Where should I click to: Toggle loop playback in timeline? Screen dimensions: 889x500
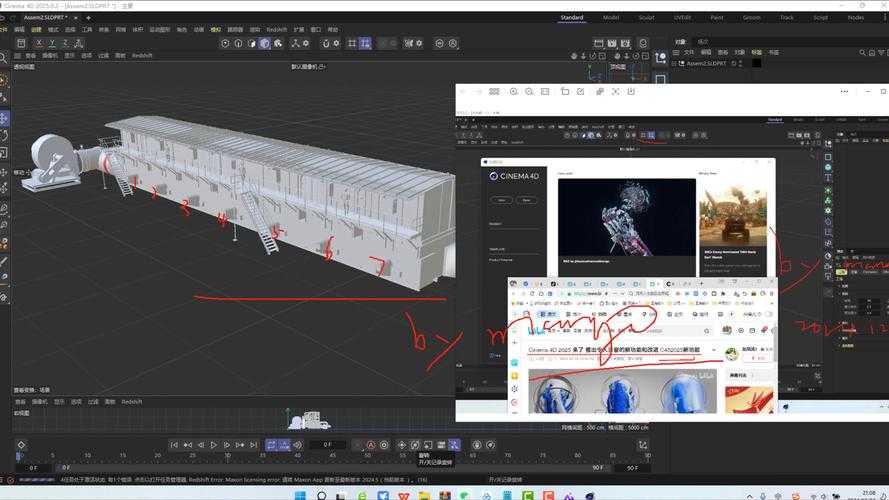pos(271,445)
